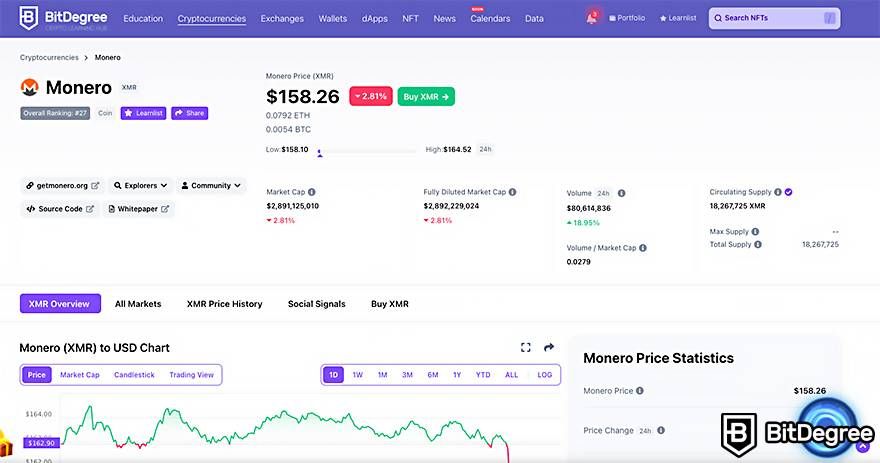
Task: Open the Circulating Supply info icon
Action: [778, 192]
